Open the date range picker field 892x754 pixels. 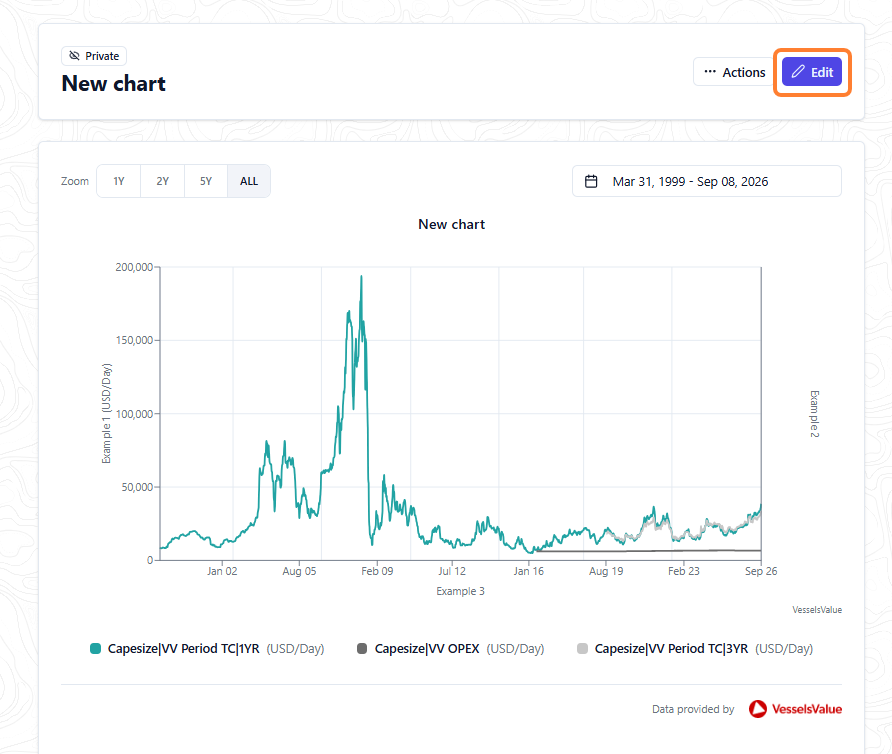[x=707, y=182]
